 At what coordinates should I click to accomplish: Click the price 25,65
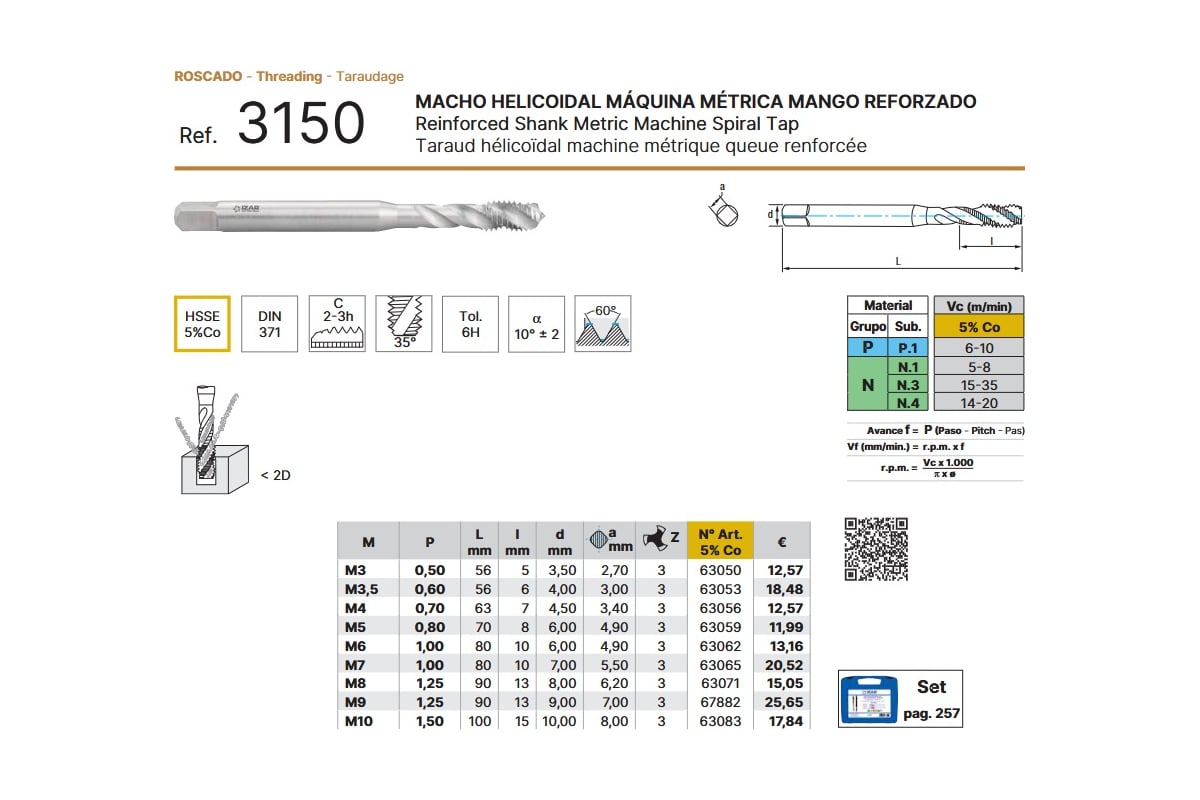pos(785,703)
